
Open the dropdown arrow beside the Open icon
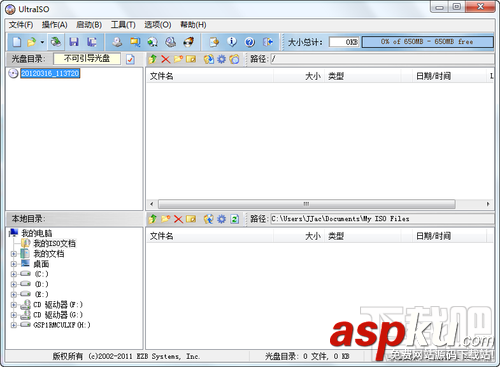click(42, 42)
